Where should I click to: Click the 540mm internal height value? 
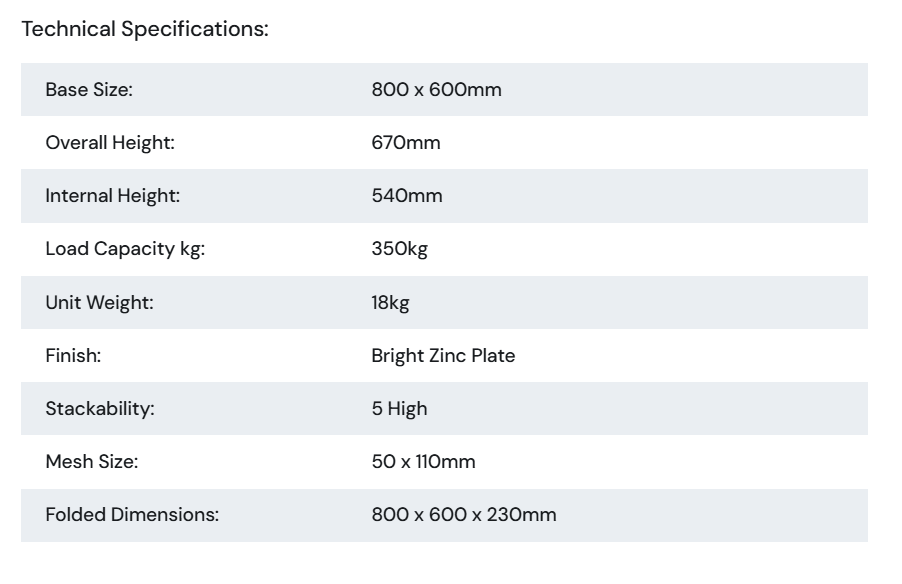point(407,196)
